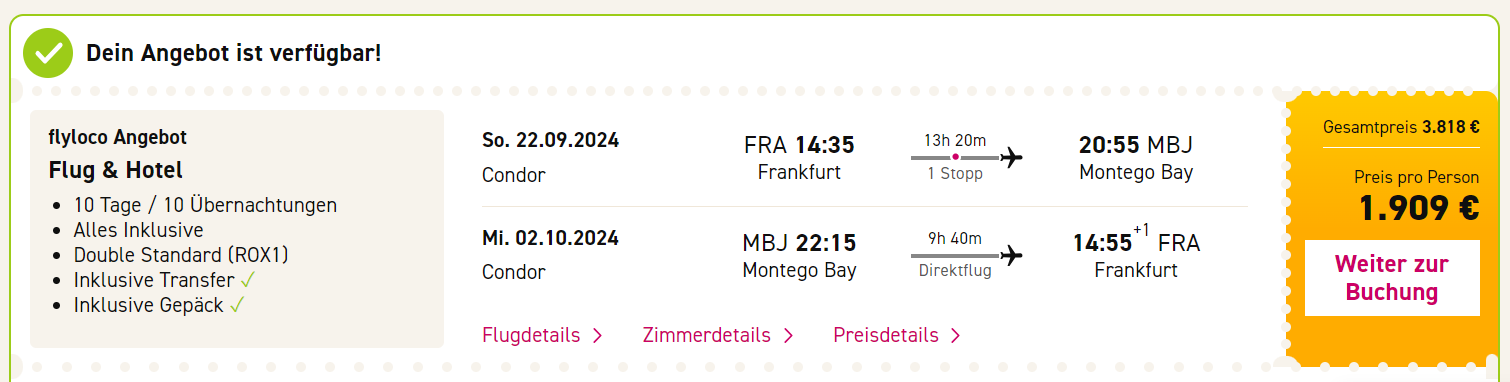Continue with Weiter zur Buchung button
1510x382 pixels.
click(1392, 278)
